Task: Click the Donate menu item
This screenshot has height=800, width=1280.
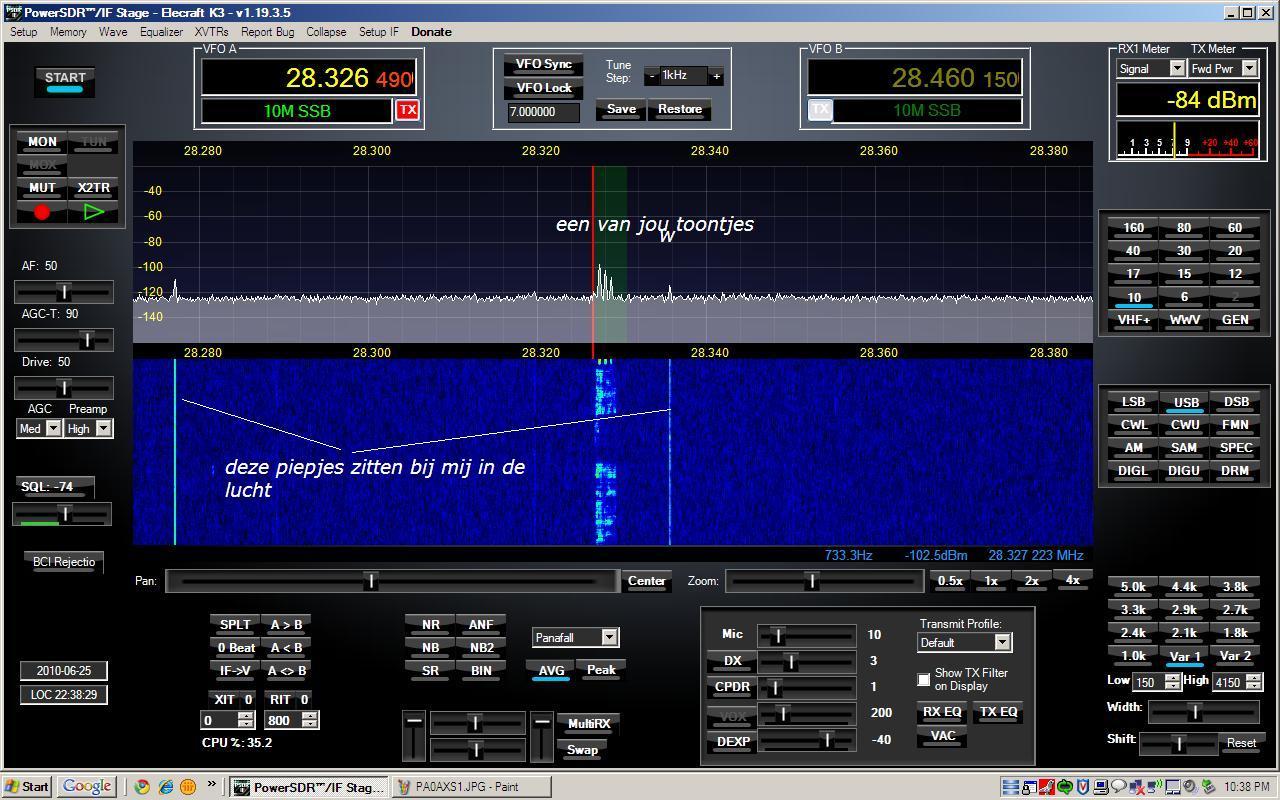Action: 431,32
